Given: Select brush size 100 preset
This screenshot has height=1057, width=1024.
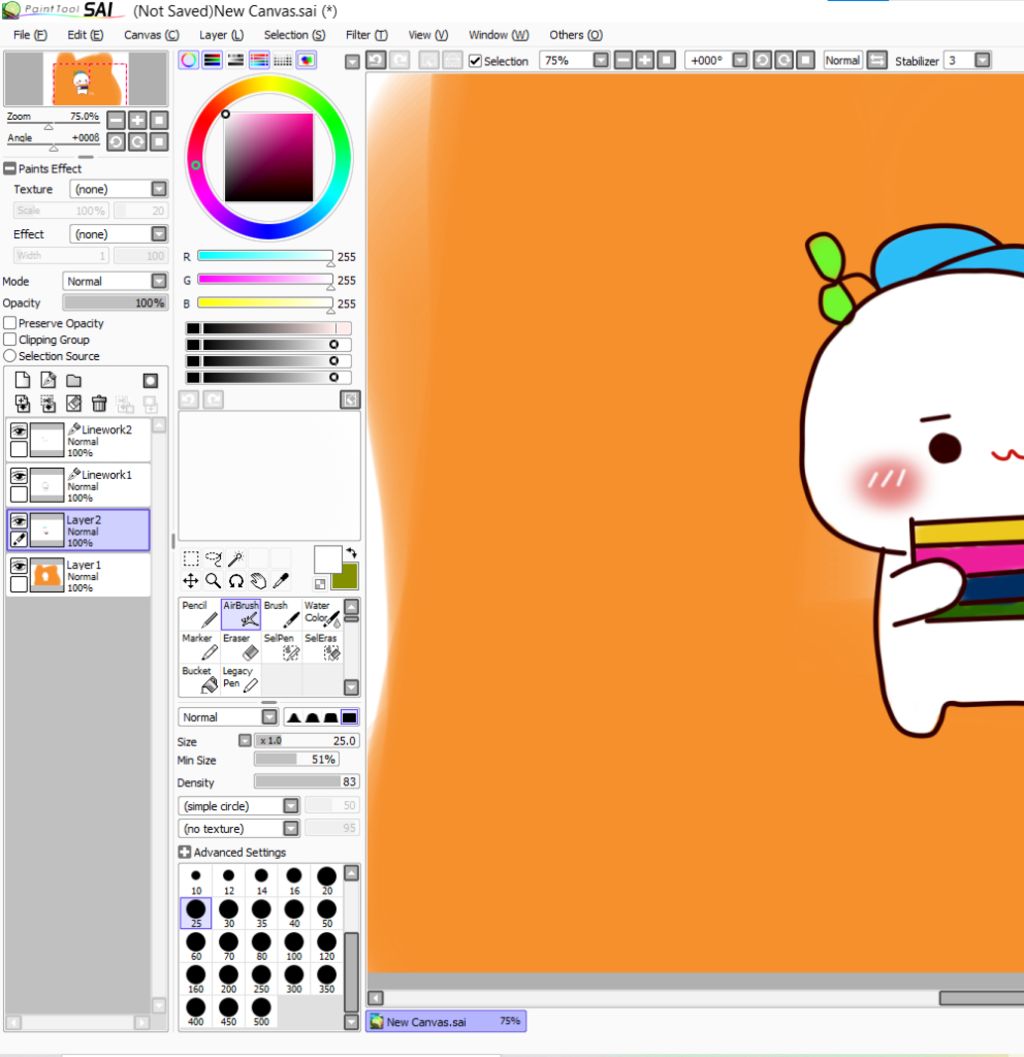Looking at the screenshot, I should [294, 946].
